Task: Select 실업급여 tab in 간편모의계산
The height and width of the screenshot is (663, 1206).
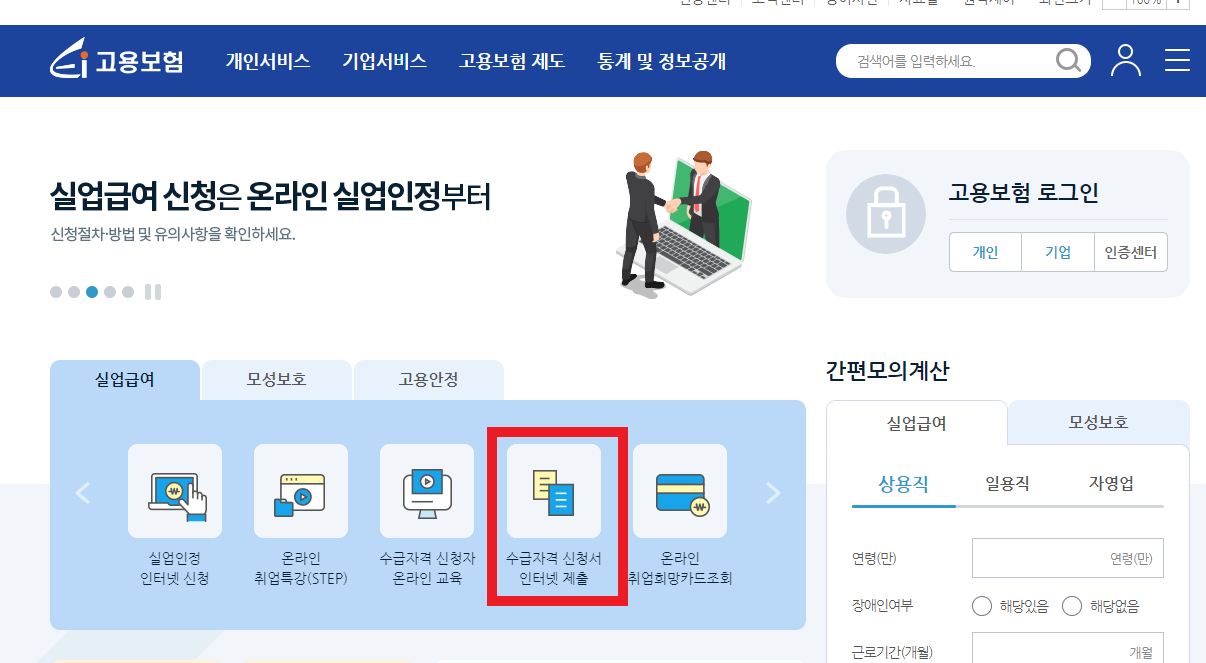Action: (x=917, y=423)
